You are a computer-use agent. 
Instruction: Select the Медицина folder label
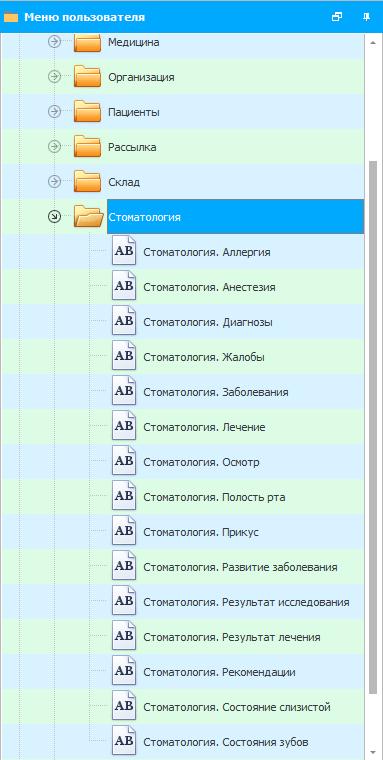pos(134,43)
